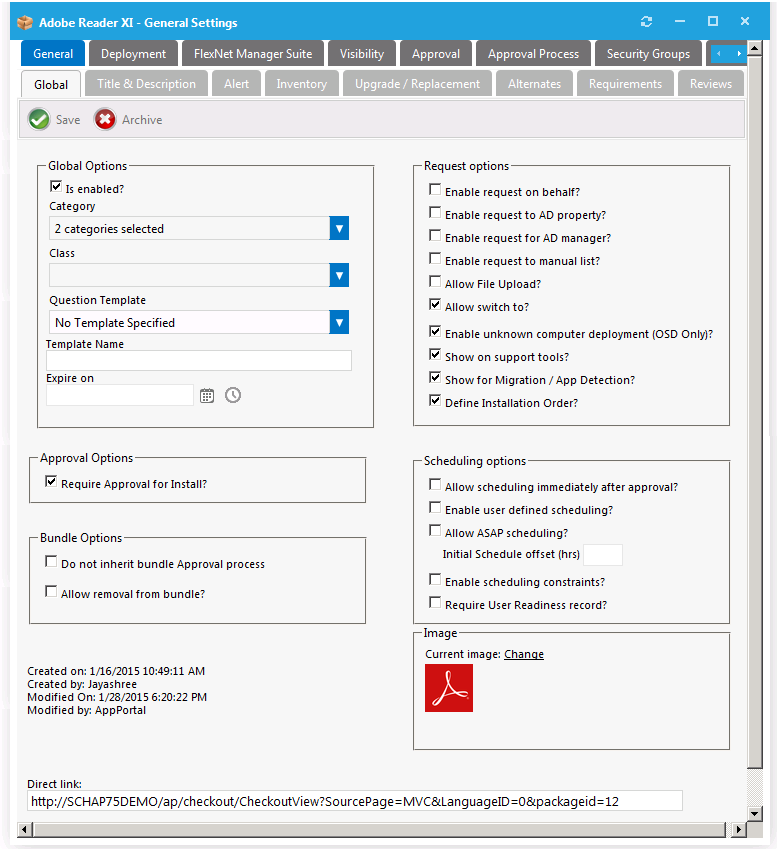Click the red Archive X icon

(105, 120)
